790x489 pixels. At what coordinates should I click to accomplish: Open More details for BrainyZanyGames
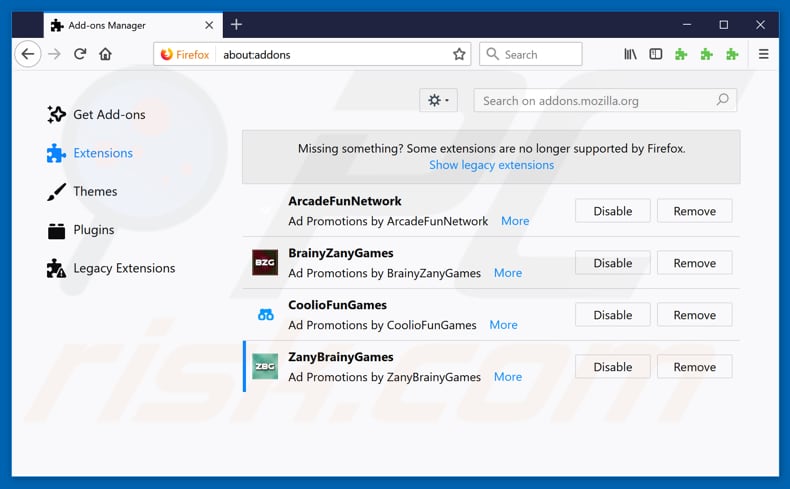(x=508, y=273)
